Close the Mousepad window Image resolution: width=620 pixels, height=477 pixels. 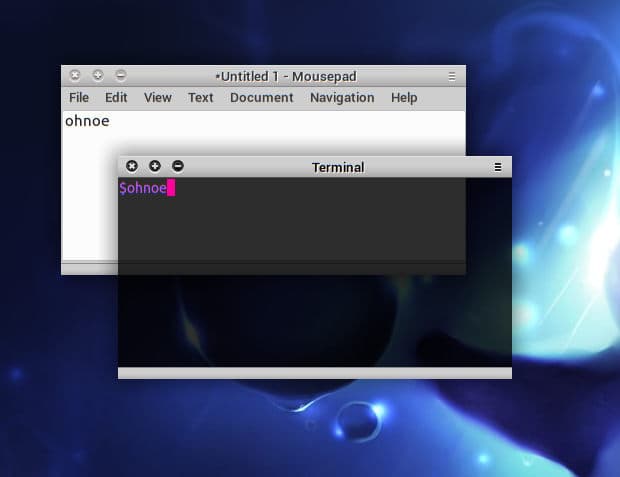75,75
